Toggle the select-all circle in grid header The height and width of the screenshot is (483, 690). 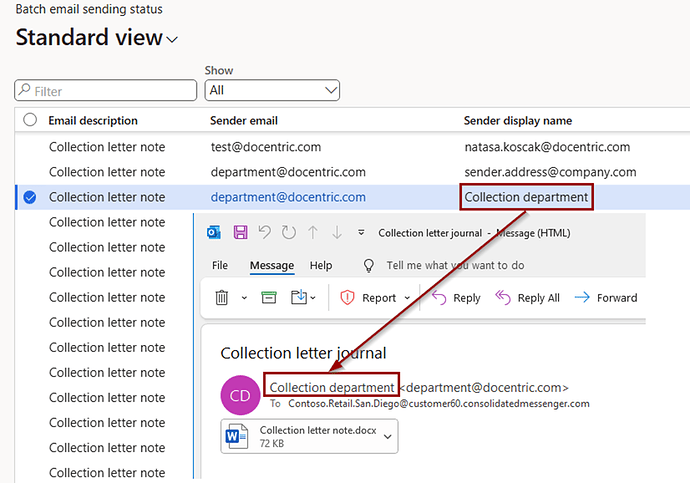[30, 120]
